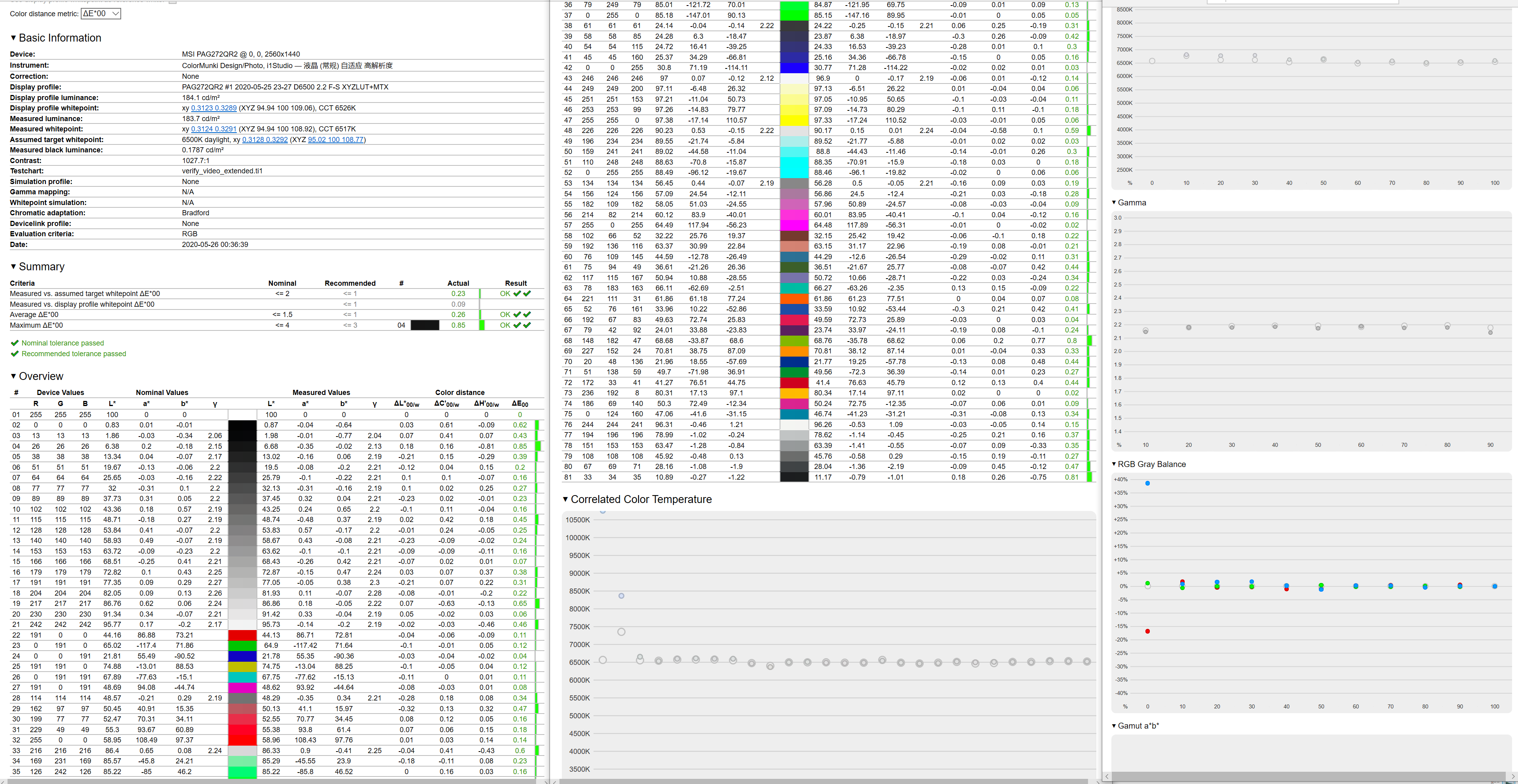Click the red swatch of patch 22

pos(242,635)
